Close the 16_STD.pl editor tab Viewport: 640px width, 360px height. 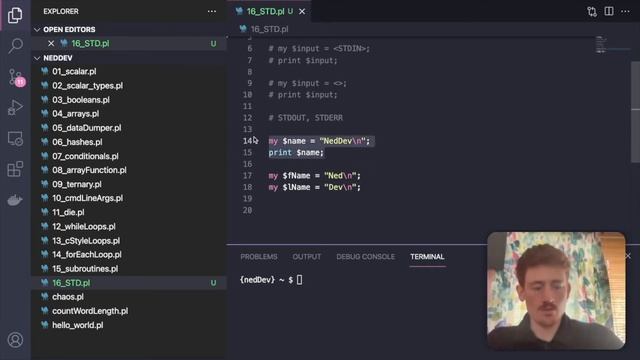pos(302,11)
